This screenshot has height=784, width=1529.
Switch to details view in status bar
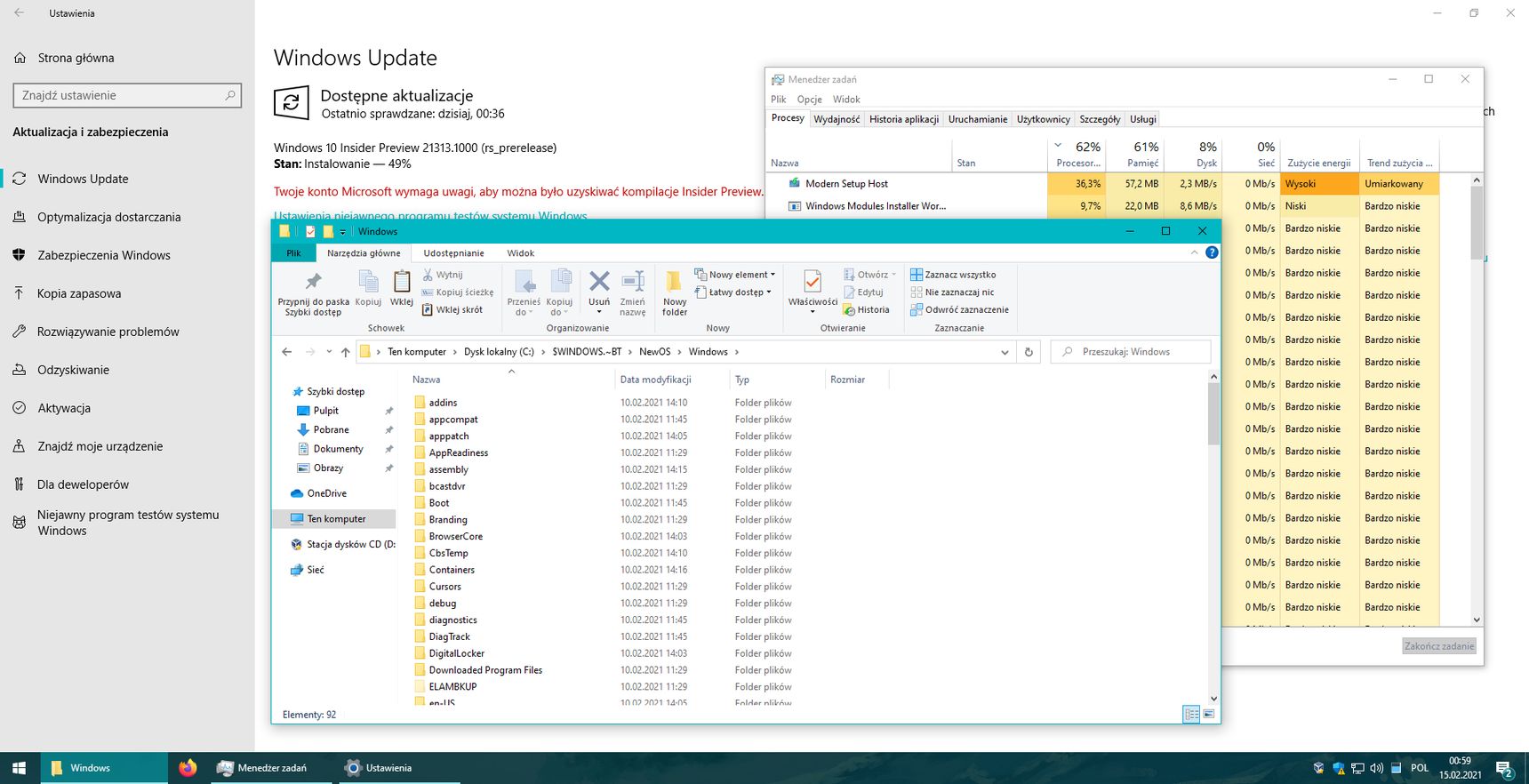tap(1191, 715)
